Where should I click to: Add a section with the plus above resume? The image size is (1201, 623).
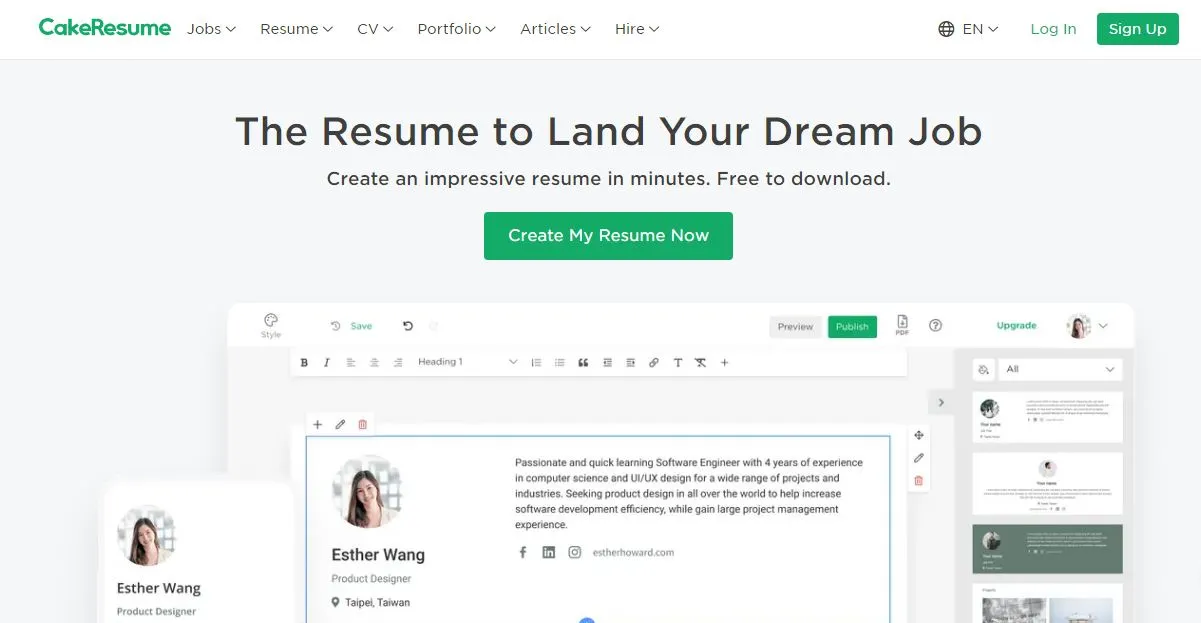317,425
